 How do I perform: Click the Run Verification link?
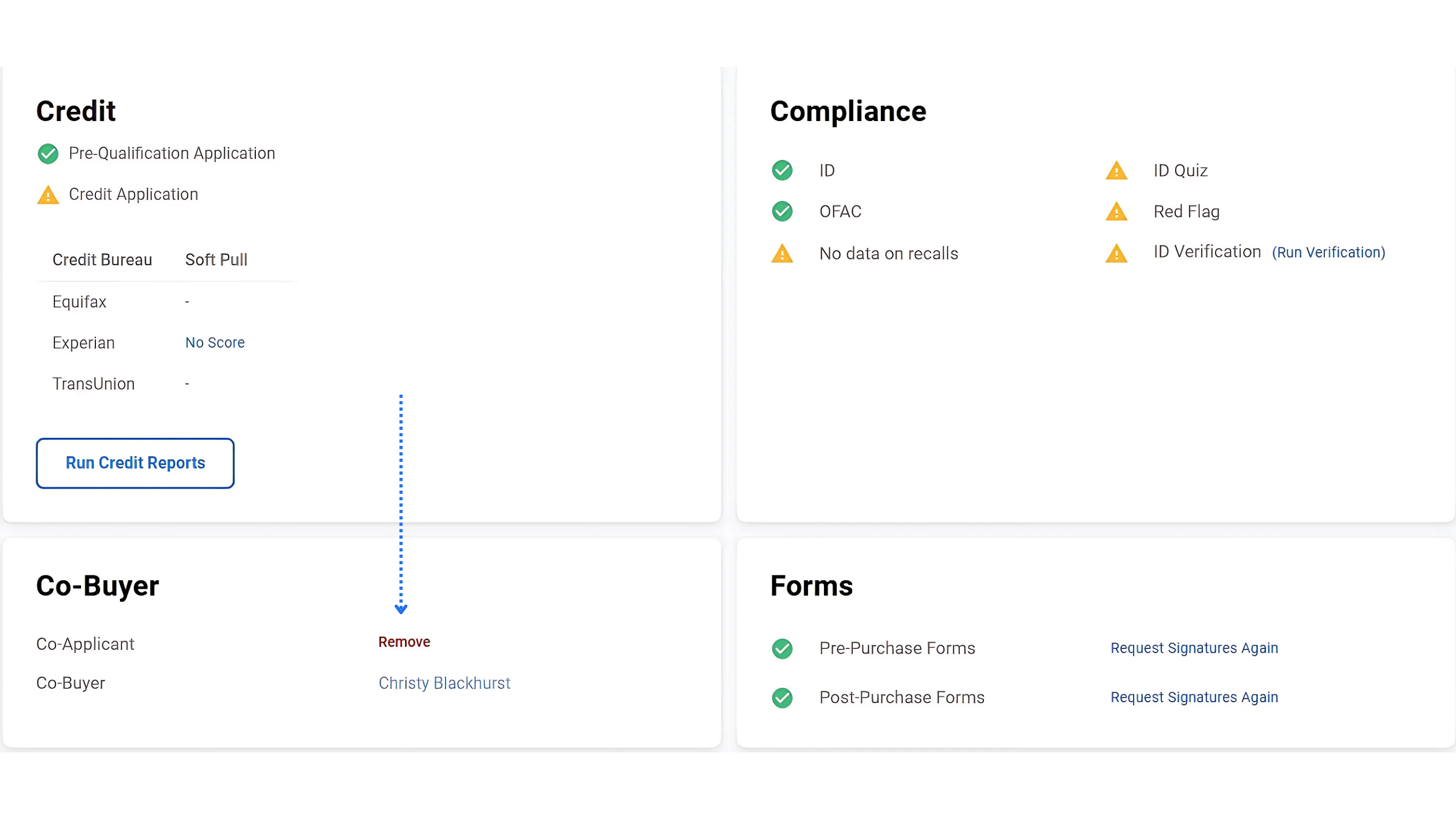(x=1328, y=252)
